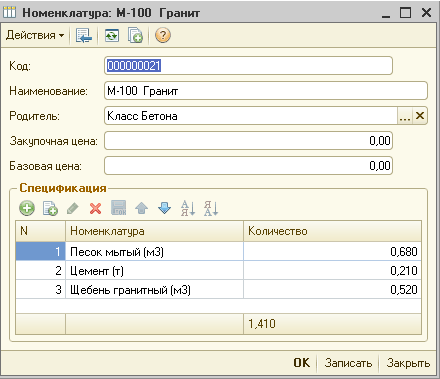Click the row number 1 cell
Viewport: 440px width, 379px height.
click(x=40, y=252)
